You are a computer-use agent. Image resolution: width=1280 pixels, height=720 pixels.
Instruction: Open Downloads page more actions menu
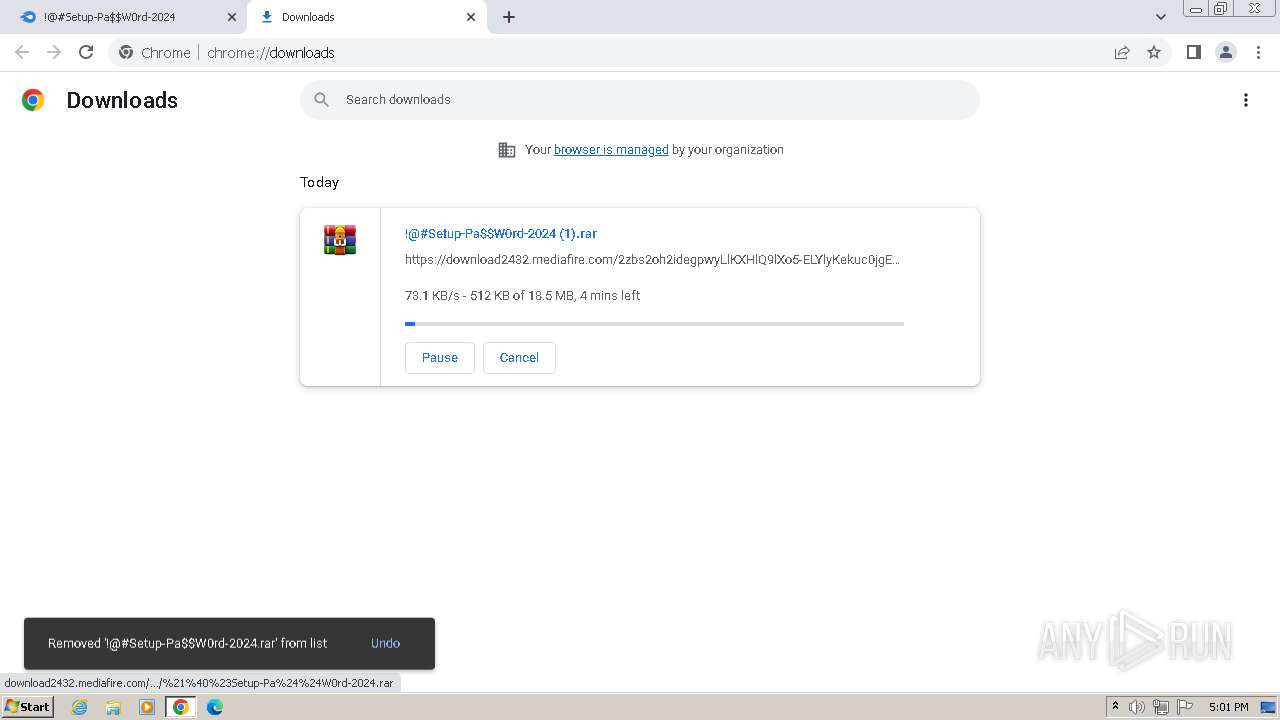(1246, 100)
